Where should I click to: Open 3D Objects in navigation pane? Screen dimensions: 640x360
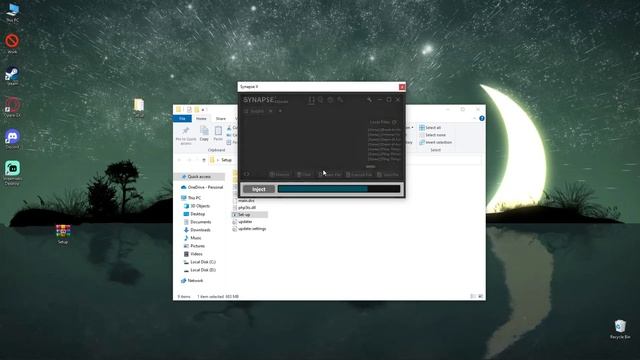[x=197, y=206]
